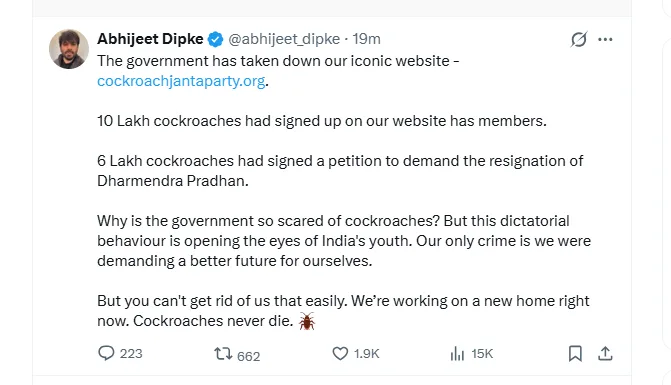This screenshot has width=671, height=385.
Task: Click the 1.9K likes count
Action: (x=367, y=354)
